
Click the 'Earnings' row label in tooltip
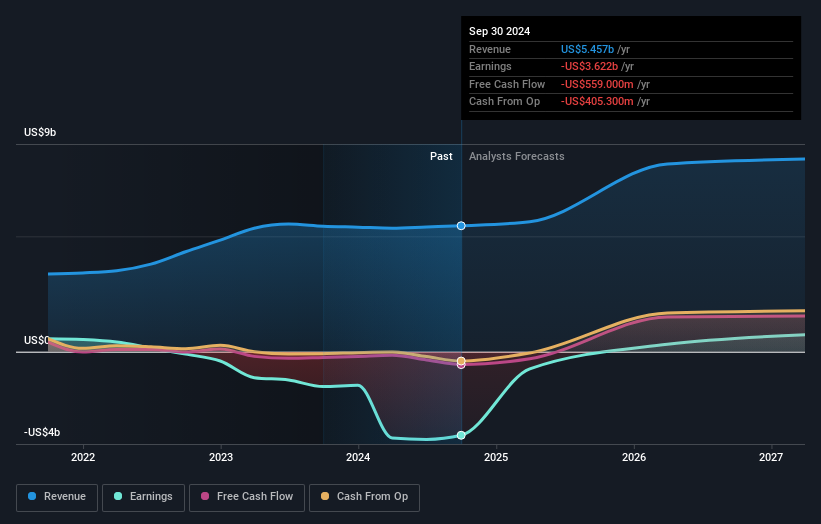tap(490, 66)
